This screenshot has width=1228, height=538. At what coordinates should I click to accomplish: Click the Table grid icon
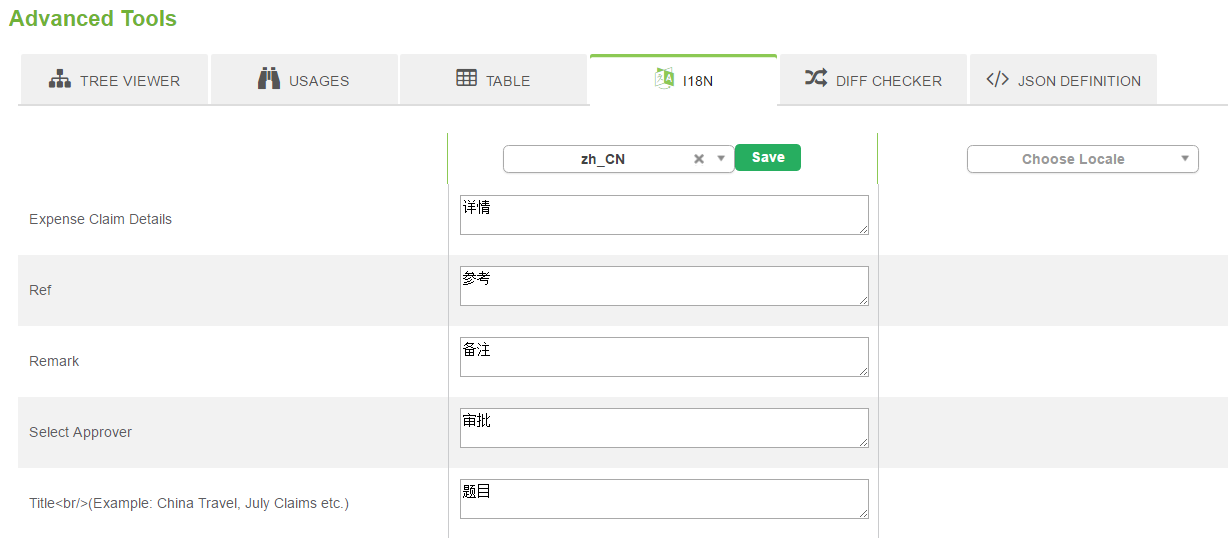[466, 78]
